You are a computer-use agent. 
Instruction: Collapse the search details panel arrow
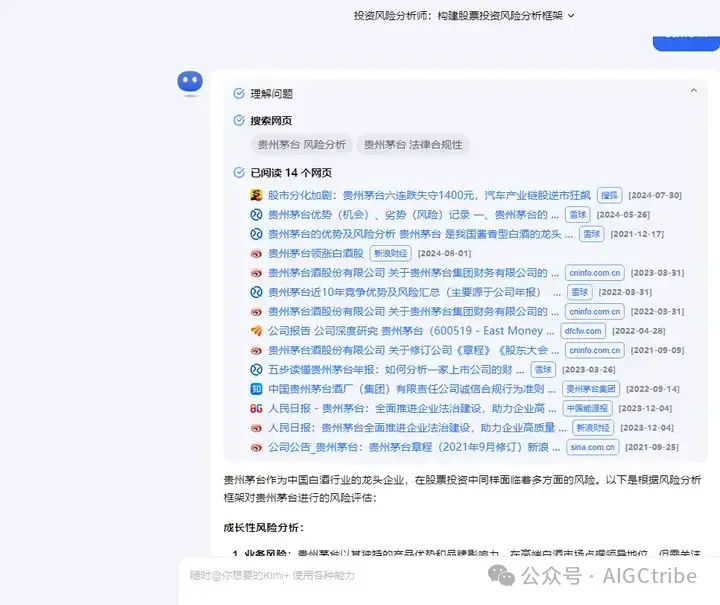694,91
